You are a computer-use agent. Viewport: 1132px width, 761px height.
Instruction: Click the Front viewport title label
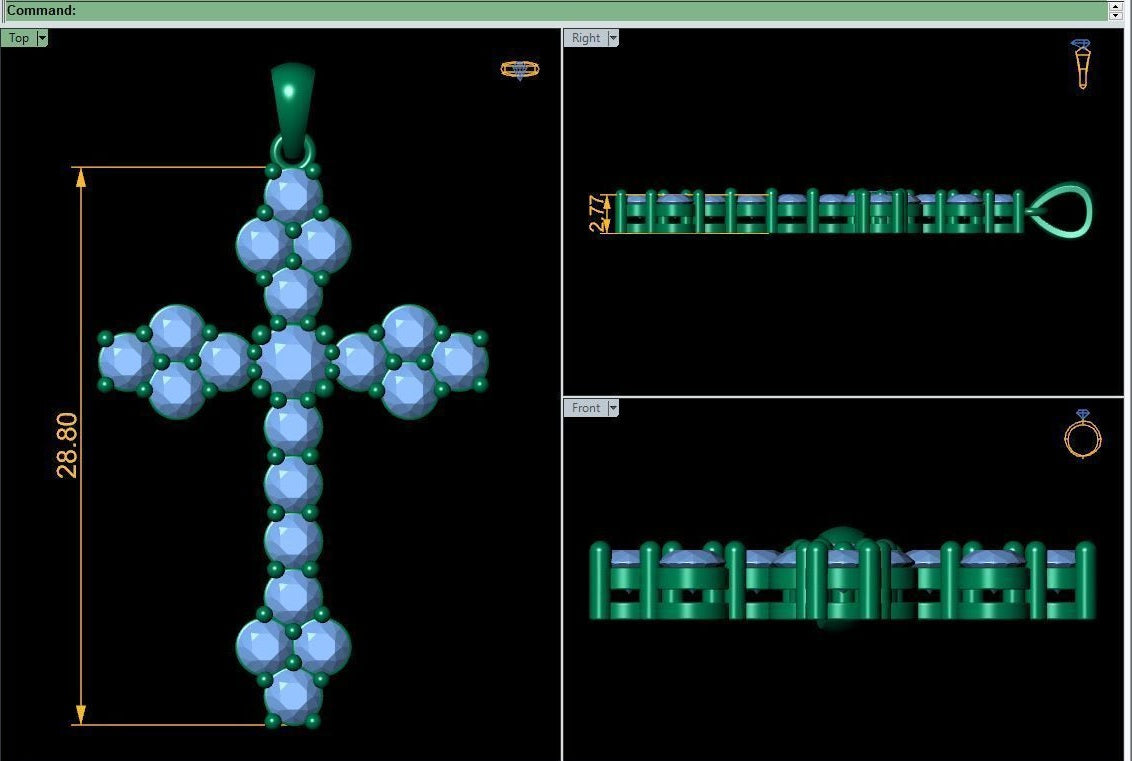pos(586,408)
